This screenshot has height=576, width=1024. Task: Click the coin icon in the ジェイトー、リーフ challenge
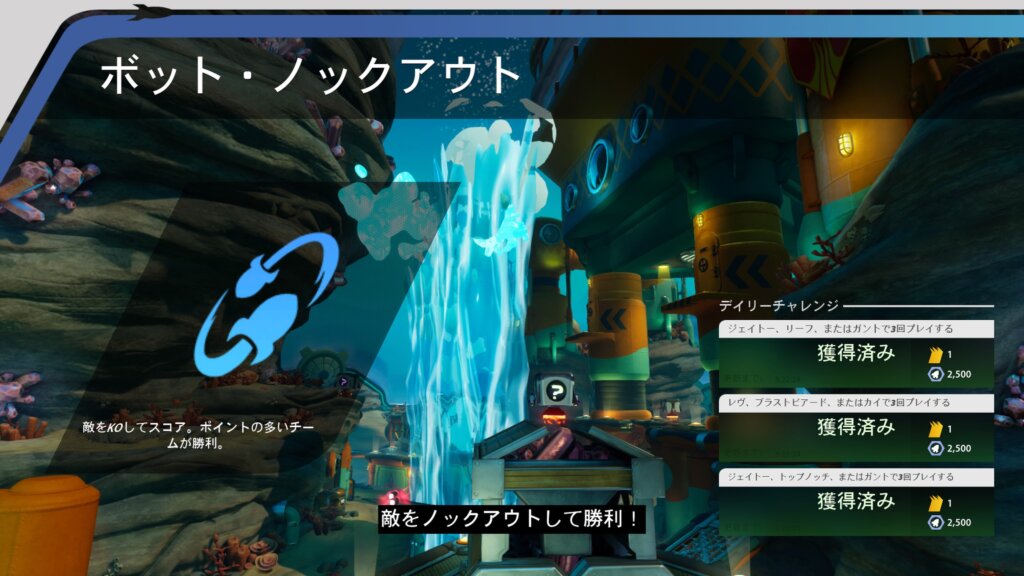pos(936,374)
